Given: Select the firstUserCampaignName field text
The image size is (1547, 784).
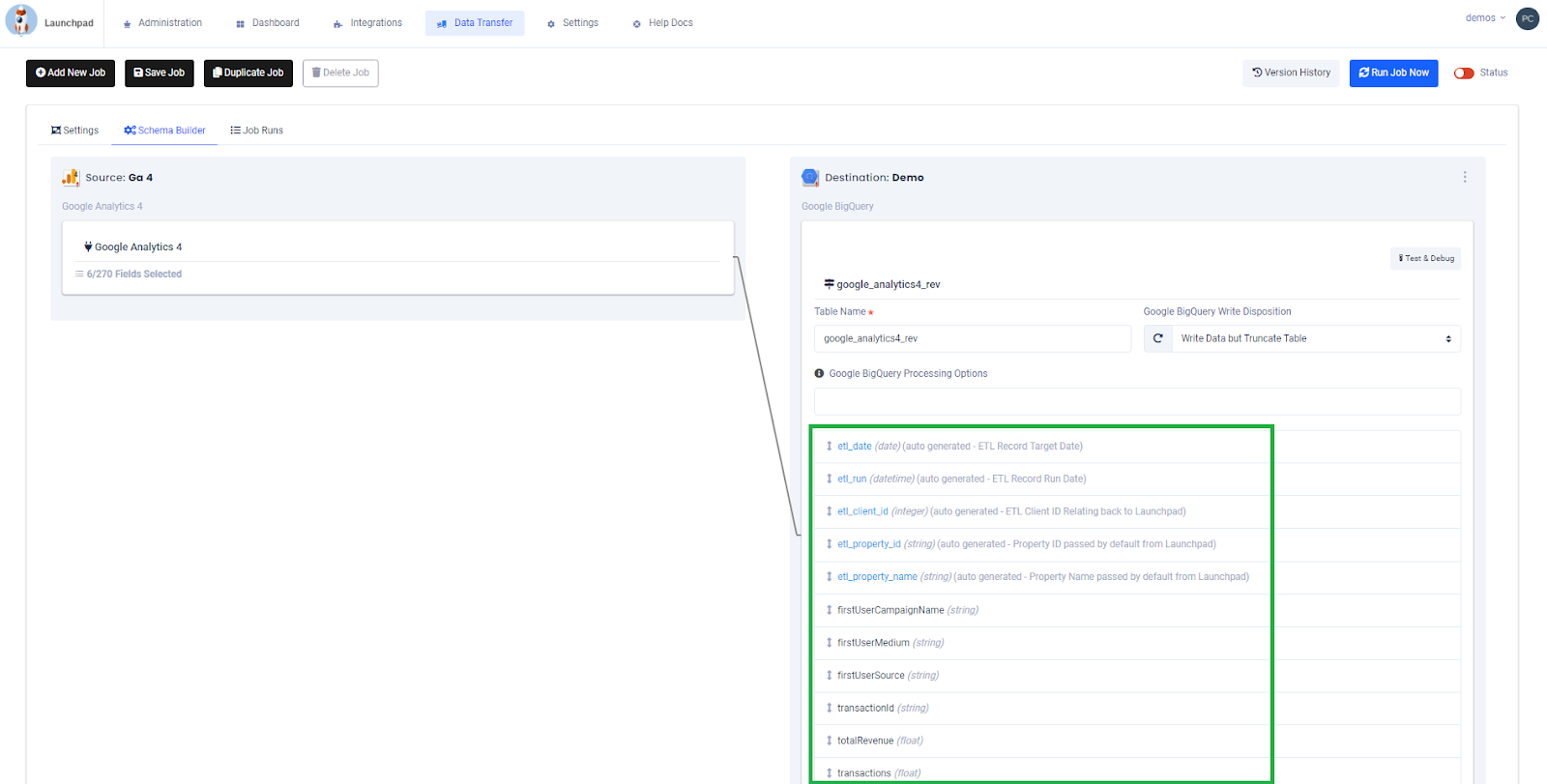Looking at the screenshot, I should click(890, 611).
